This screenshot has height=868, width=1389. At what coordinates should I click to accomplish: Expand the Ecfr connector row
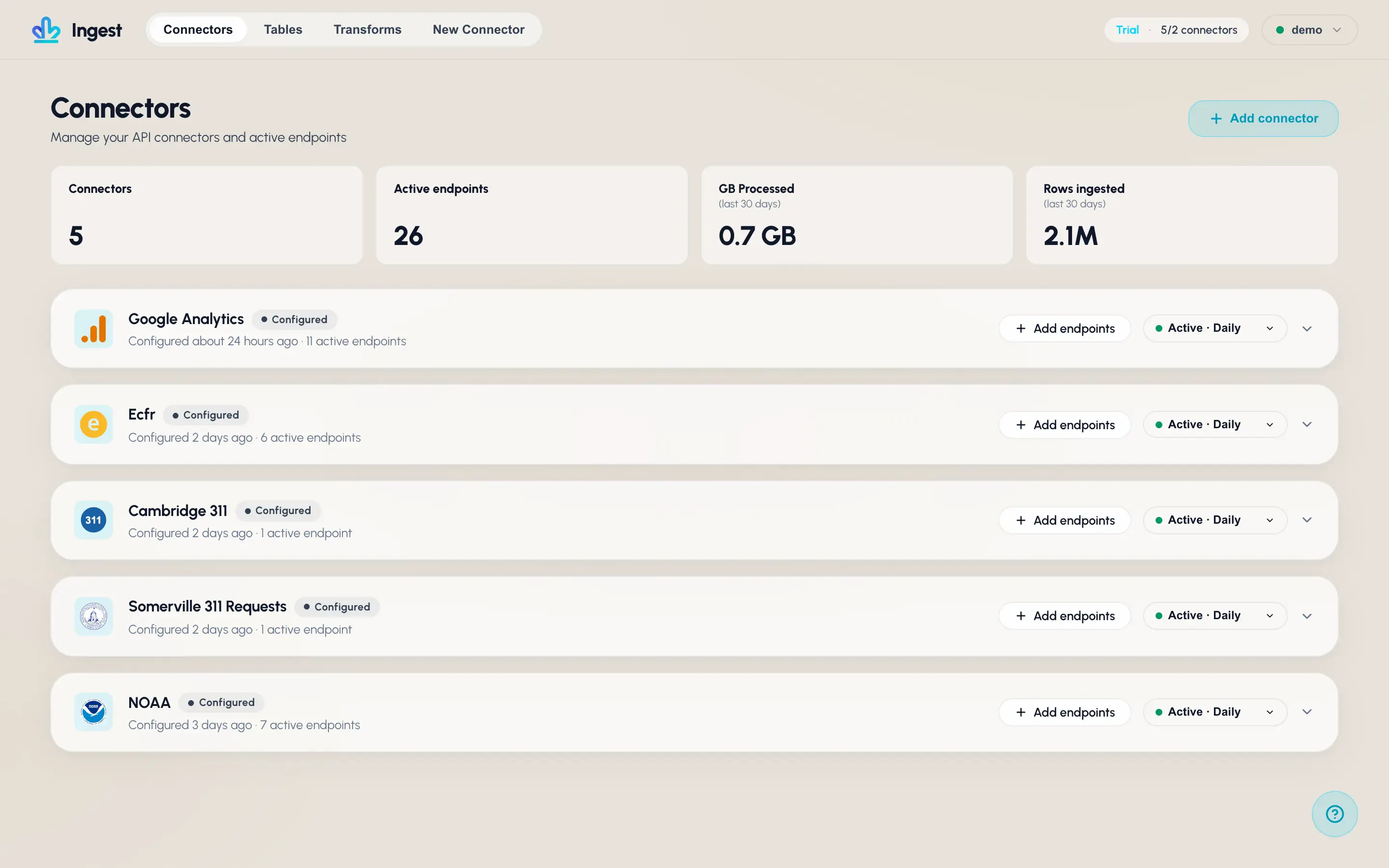pyautogui.click(x=1307, y=425)
